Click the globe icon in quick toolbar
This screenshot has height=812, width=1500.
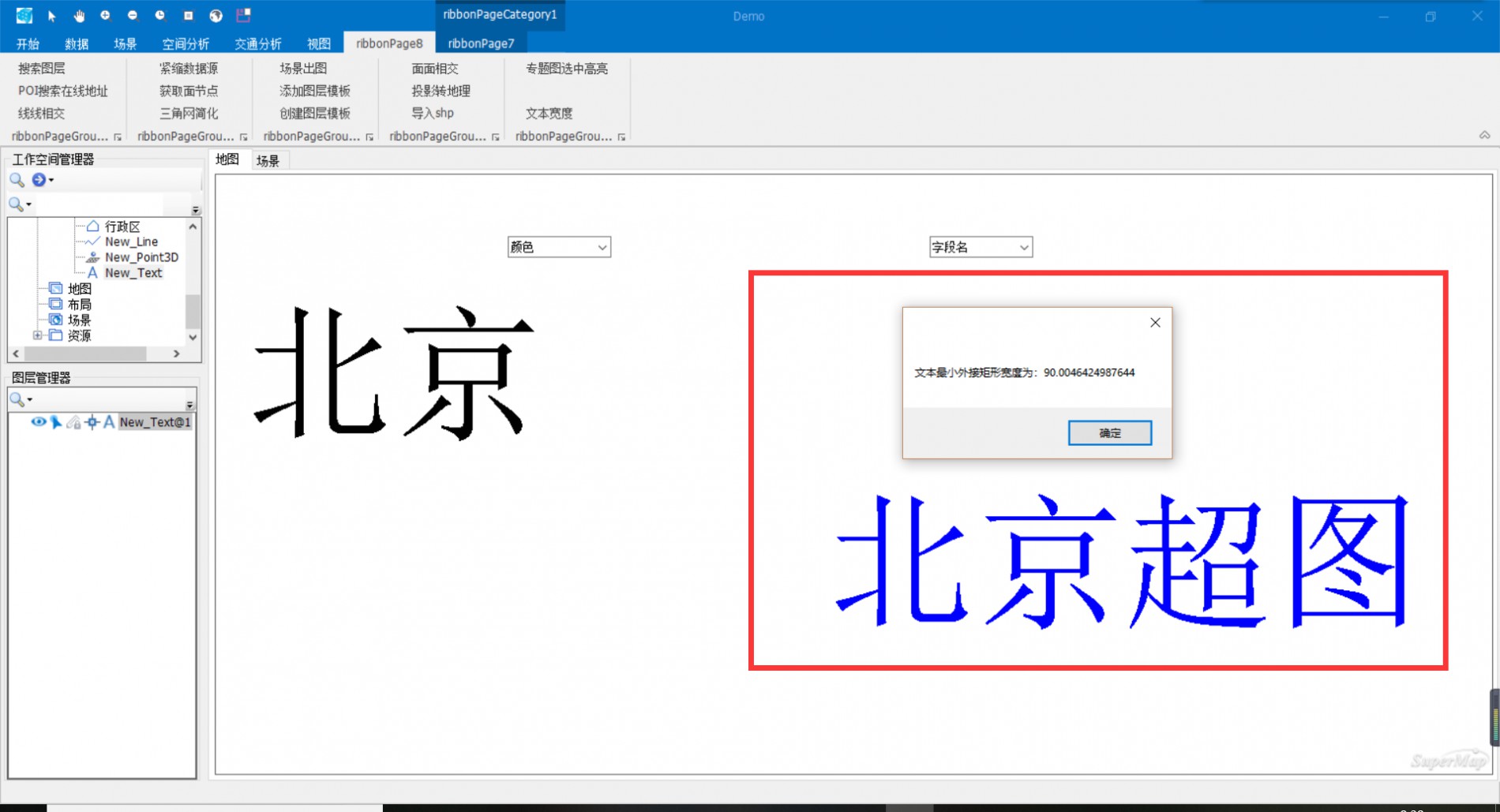point(216,16)
